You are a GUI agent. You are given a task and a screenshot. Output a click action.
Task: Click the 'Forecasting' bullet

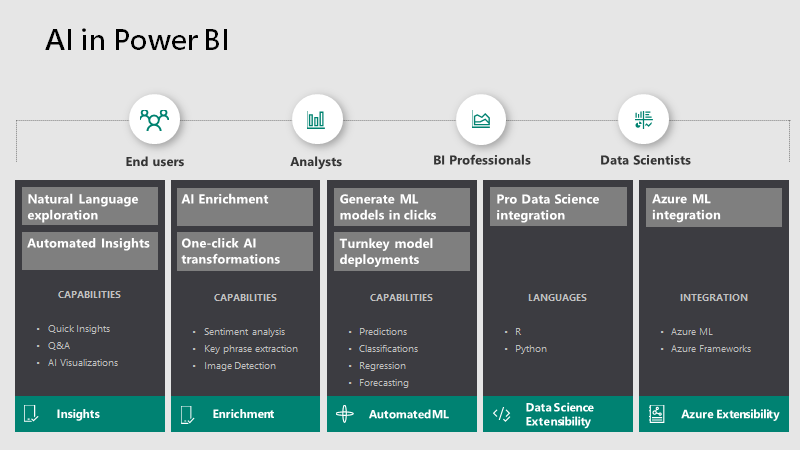click(384, 383)
